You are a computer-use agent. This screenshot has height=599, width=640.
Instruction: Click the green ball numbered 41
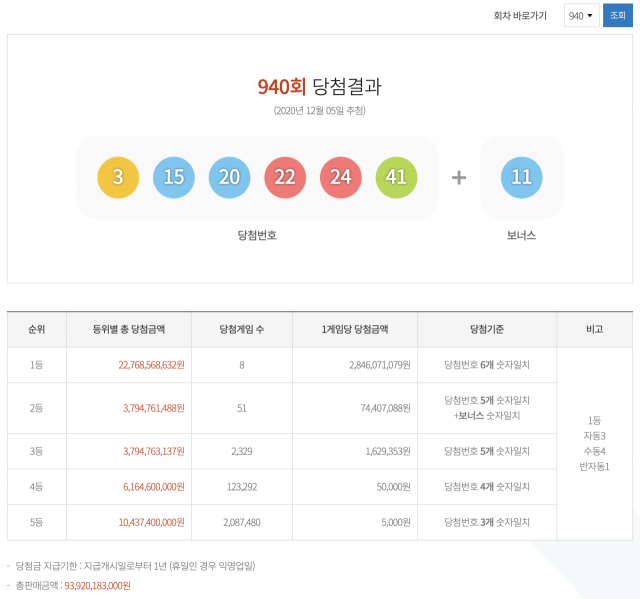pyautogui.click(x=396, y=177)
